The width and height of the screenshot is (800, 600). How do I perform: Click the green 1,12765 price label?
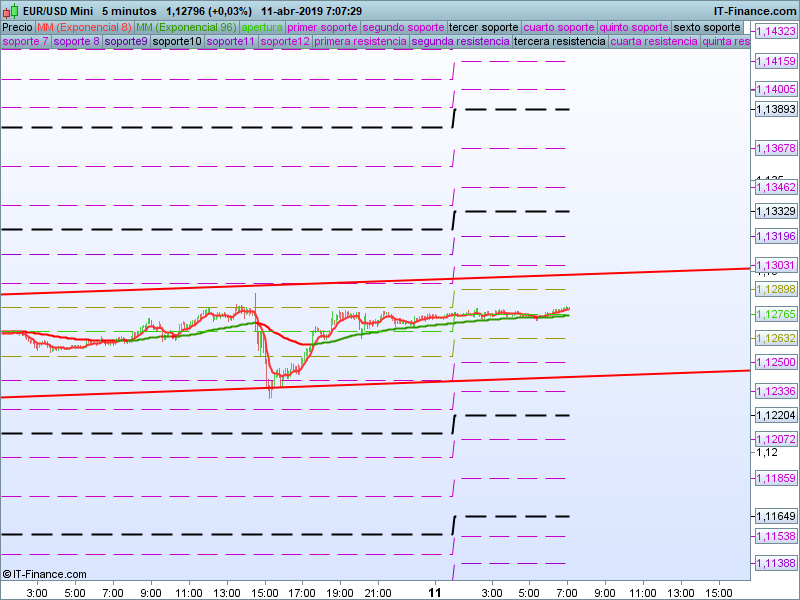tap(774, 314)
